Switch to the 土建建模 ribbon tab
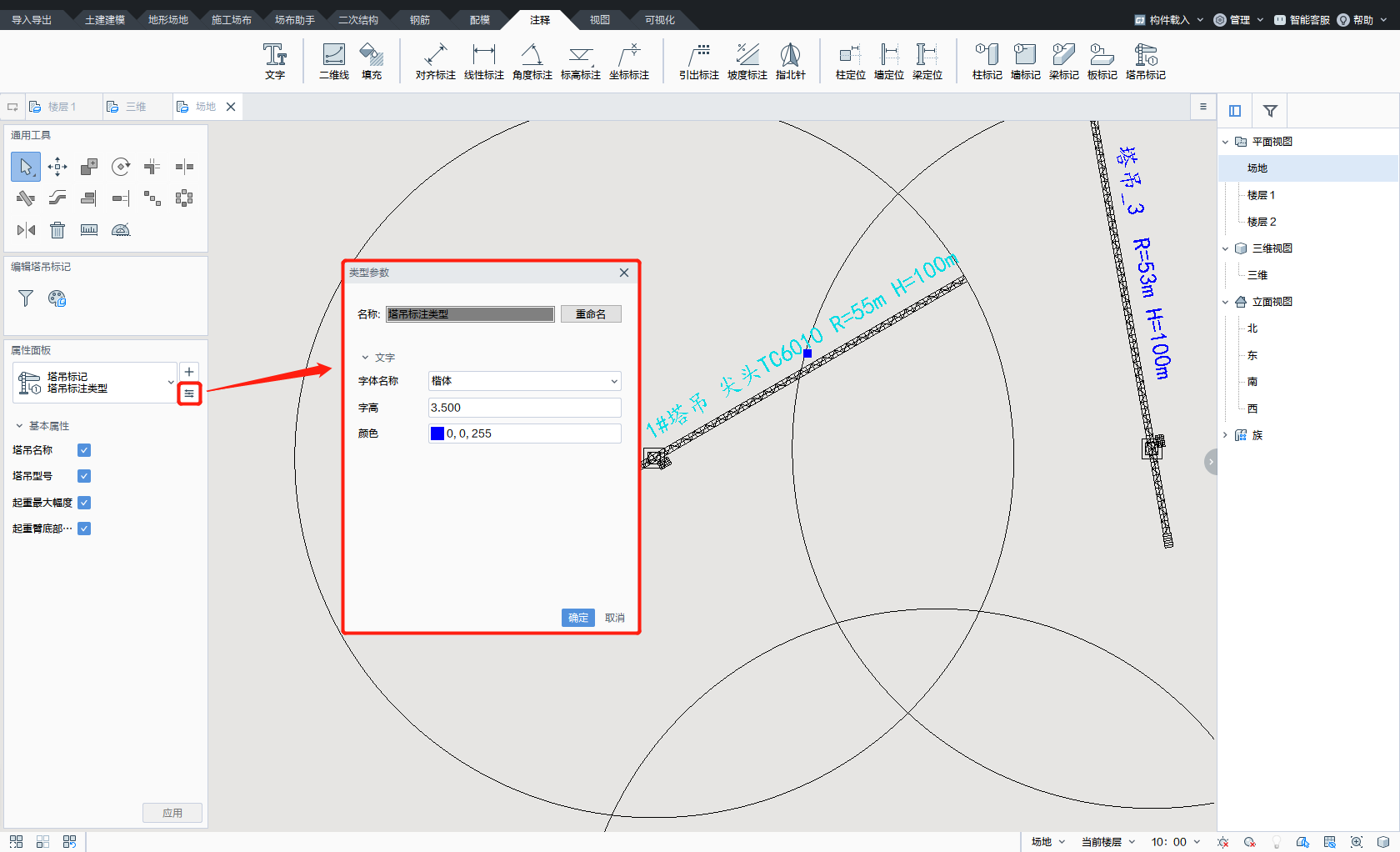The image size is (1400, 852). pos(105,20)
